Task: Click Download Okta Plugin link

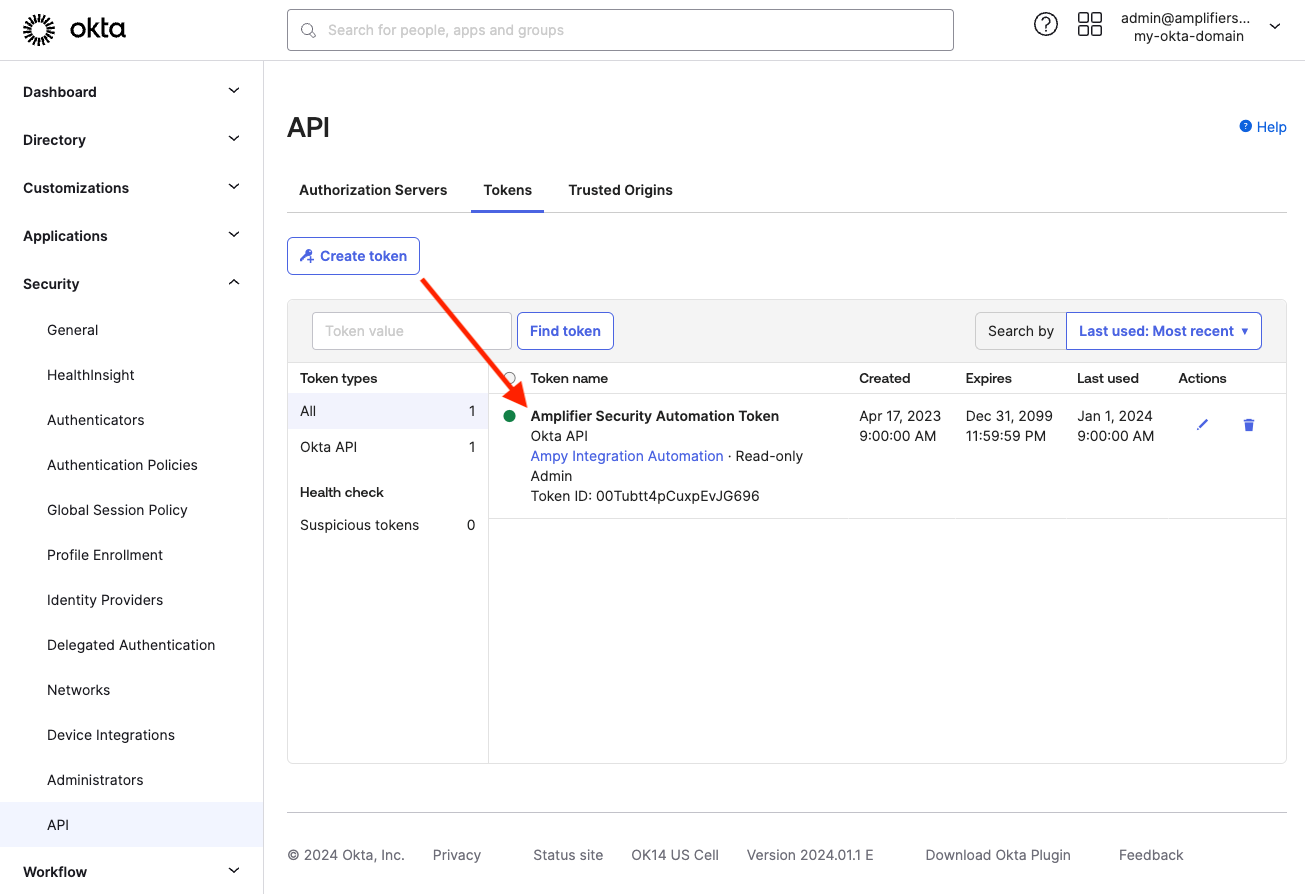Action: (x=998, y=855)
